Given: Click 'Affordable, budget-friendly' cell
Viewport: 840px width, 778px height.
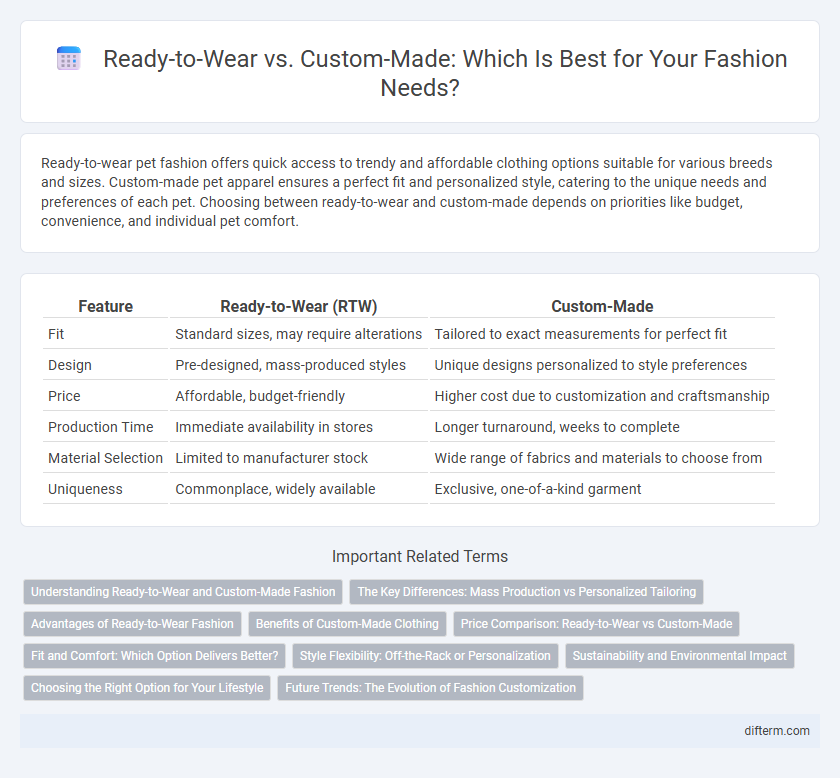Looking at the screenshot, I should coord(299,397).
